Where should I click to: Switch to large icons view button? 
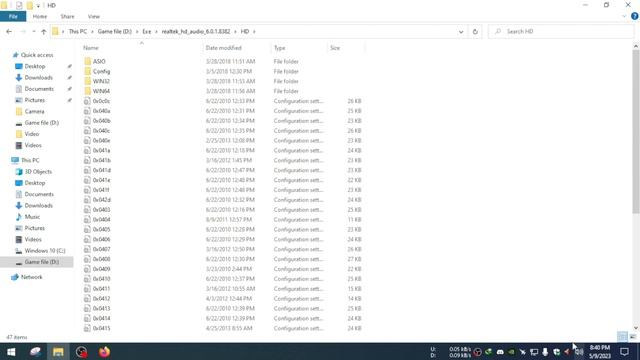tap(633, 337)
